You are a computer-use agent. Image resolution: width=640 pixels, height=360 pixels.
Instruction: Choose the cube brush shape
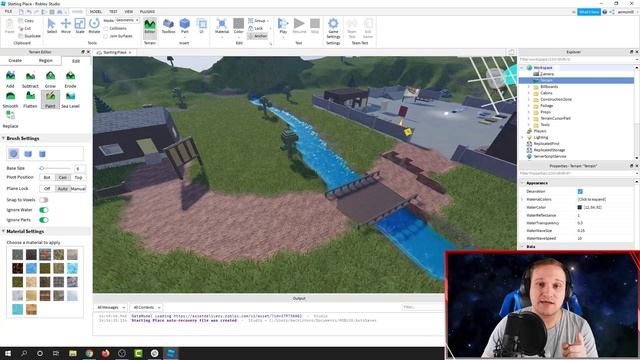(x=28, y=154)
